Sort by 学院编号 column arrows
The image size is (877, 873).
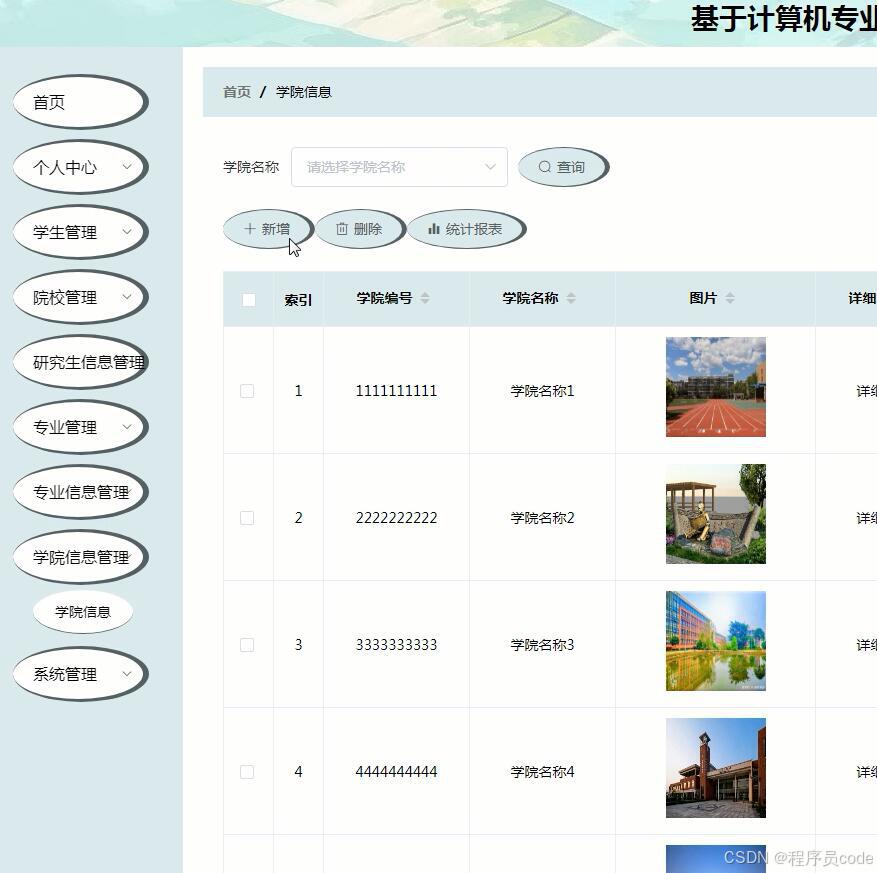click(425, 298)
